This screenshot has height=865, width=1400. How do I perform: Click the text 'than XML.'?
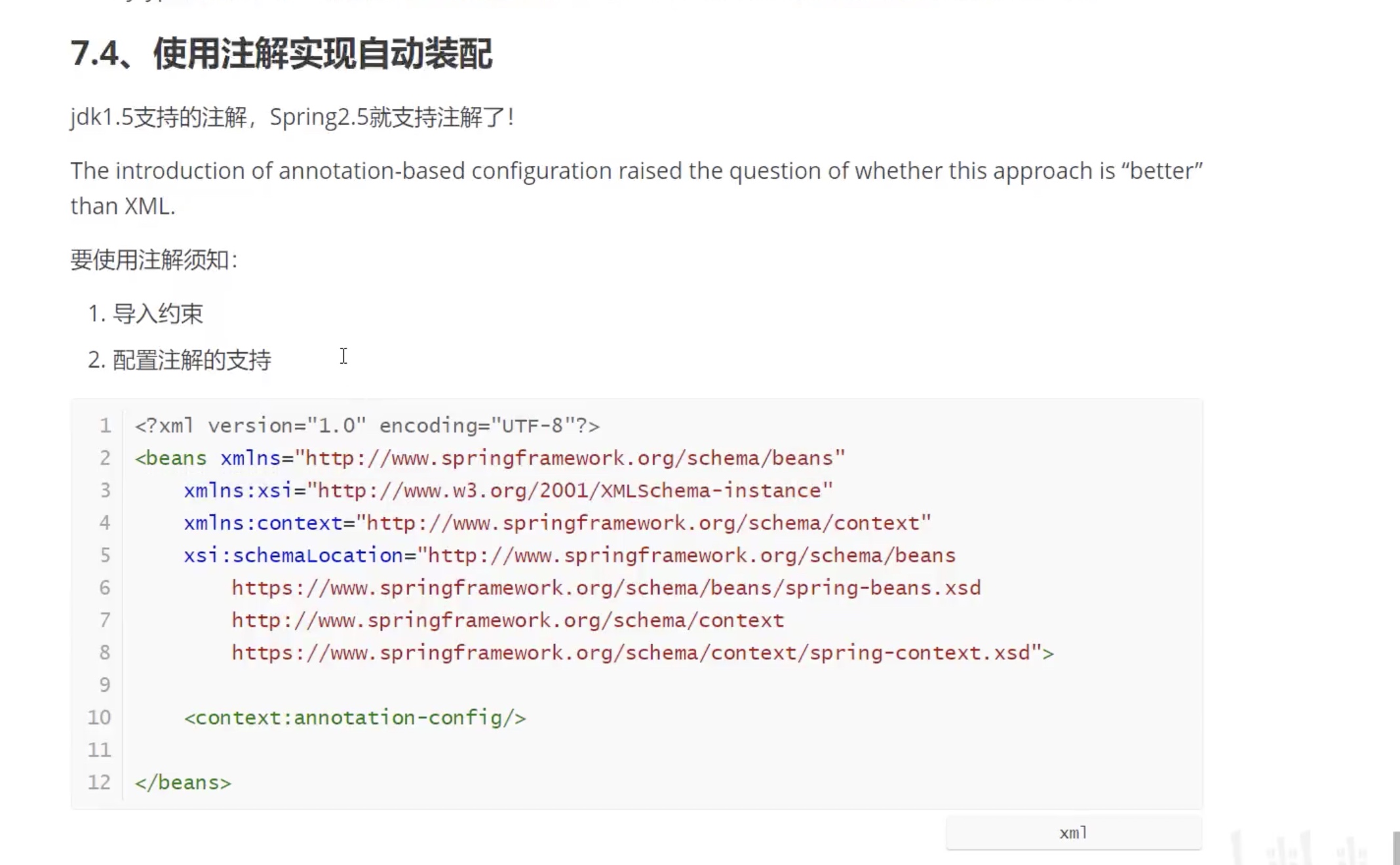click(x=123, y=206)
